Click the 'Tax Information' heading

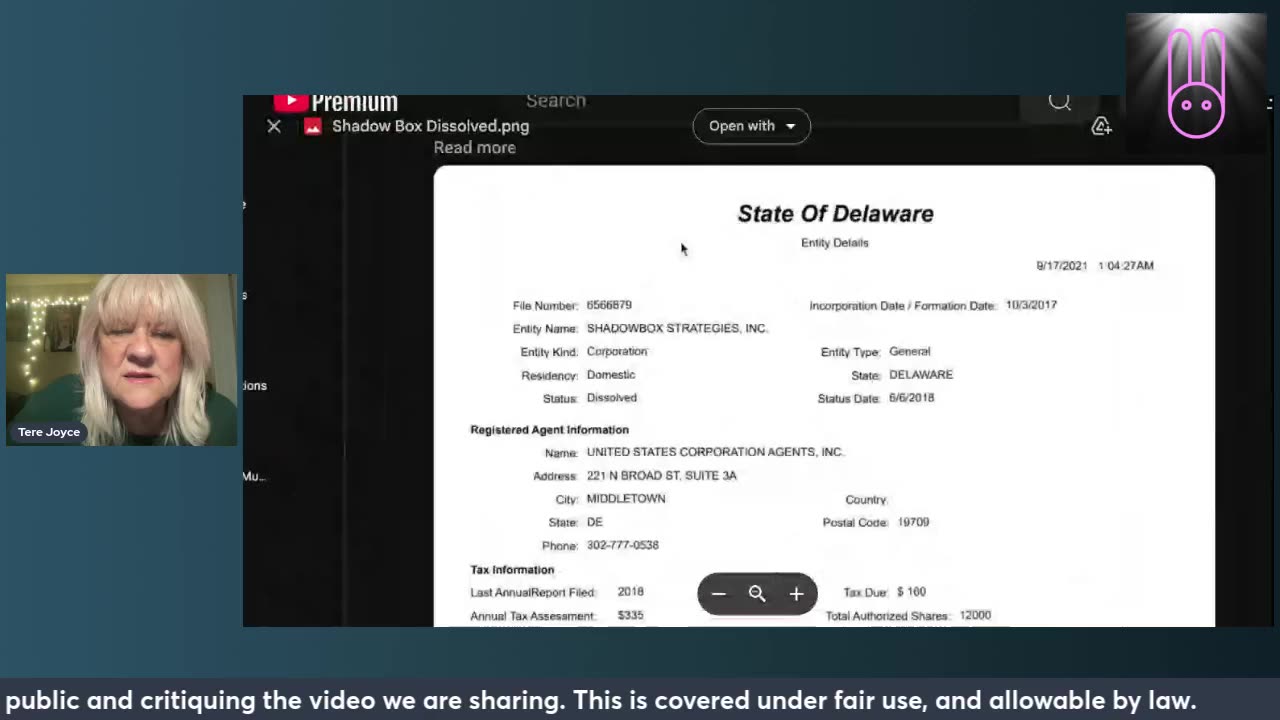[x=512, y=570]
